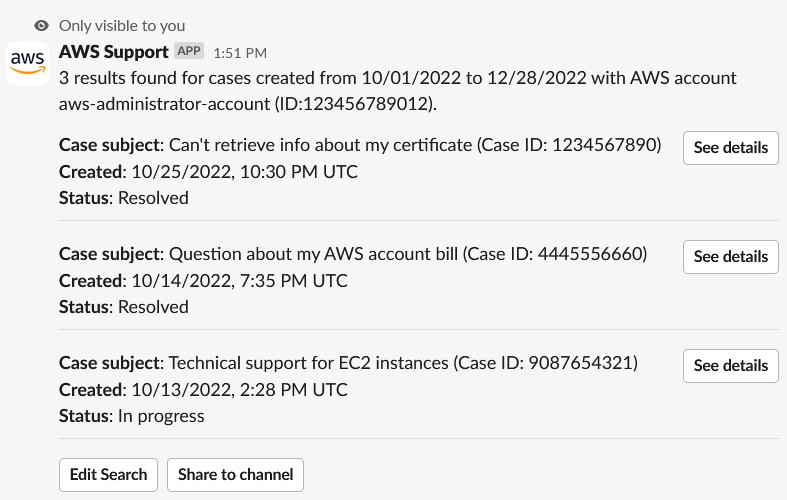Click the 10/25/2022 created date line
This screenshot has width=787, height=500.
pyautogui.click(x=208, y=172)
